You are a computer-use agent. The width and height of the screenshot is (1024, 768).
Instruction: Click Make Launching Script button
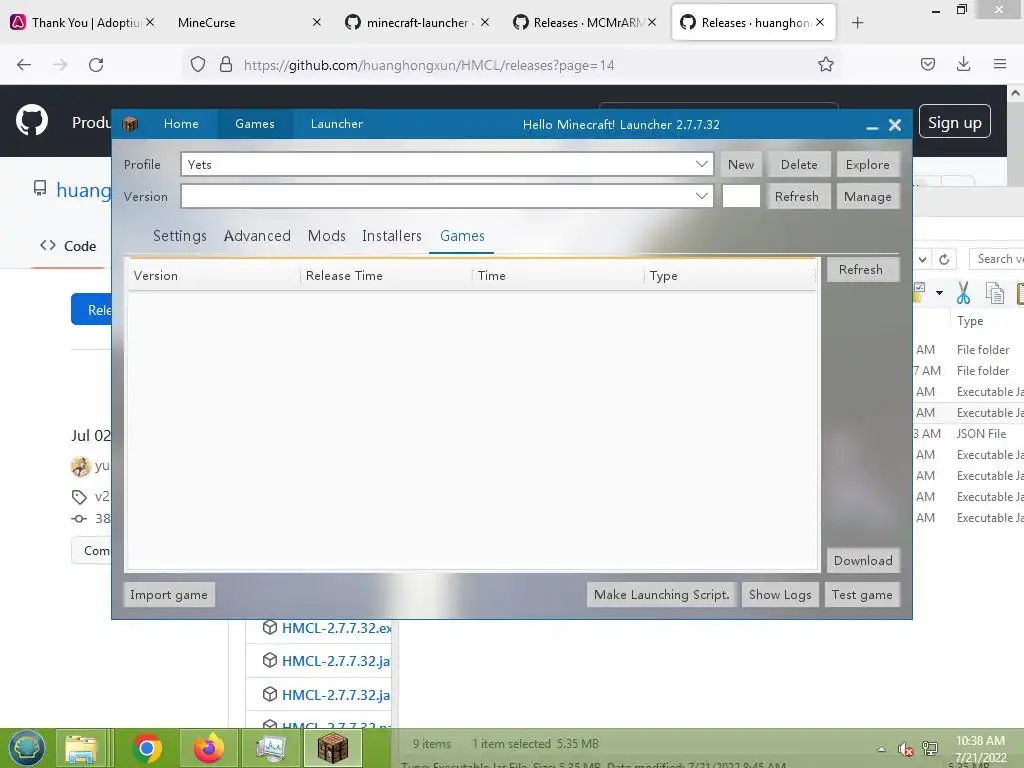click(662, 595)
